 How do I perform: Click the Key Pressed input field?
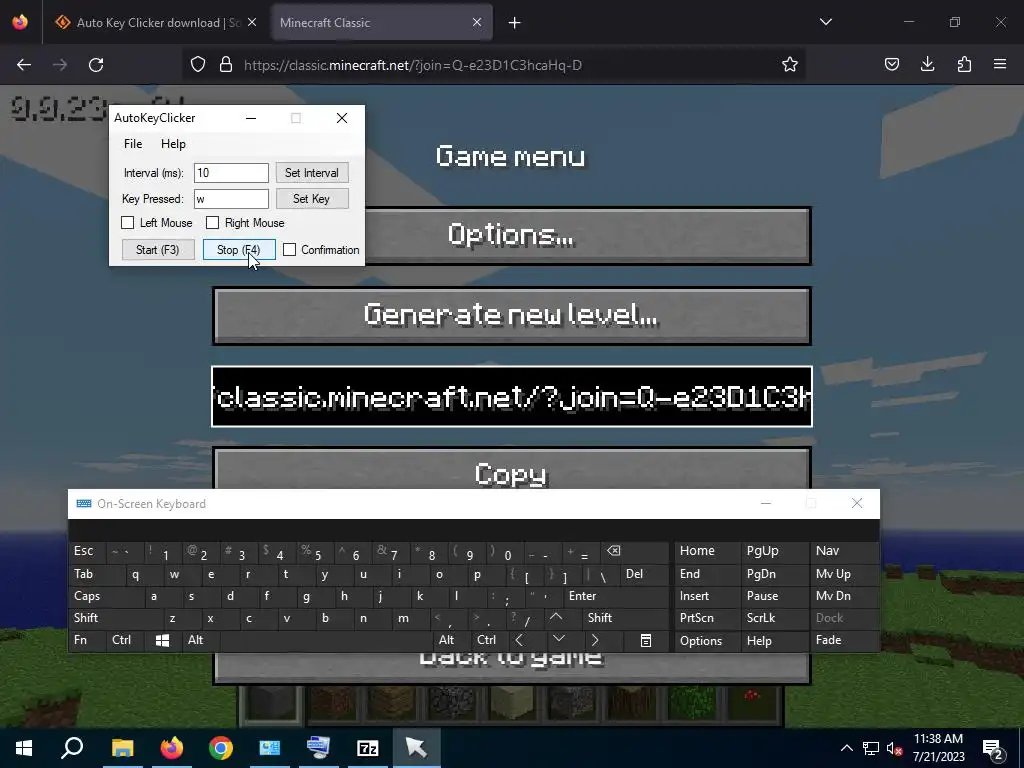pos(231,199)
